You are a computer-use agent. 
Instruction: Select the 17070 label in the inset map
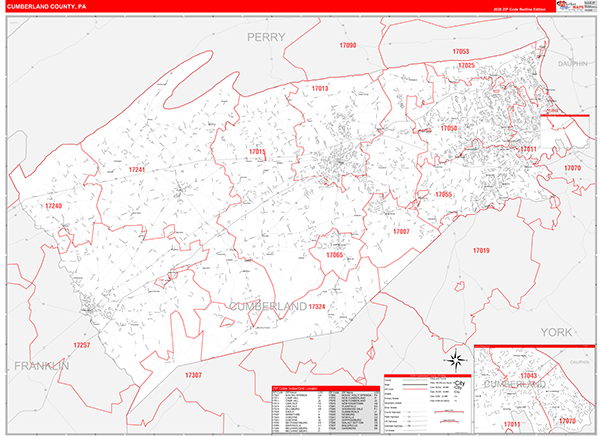pyautogui.click(x=567, y=421)
